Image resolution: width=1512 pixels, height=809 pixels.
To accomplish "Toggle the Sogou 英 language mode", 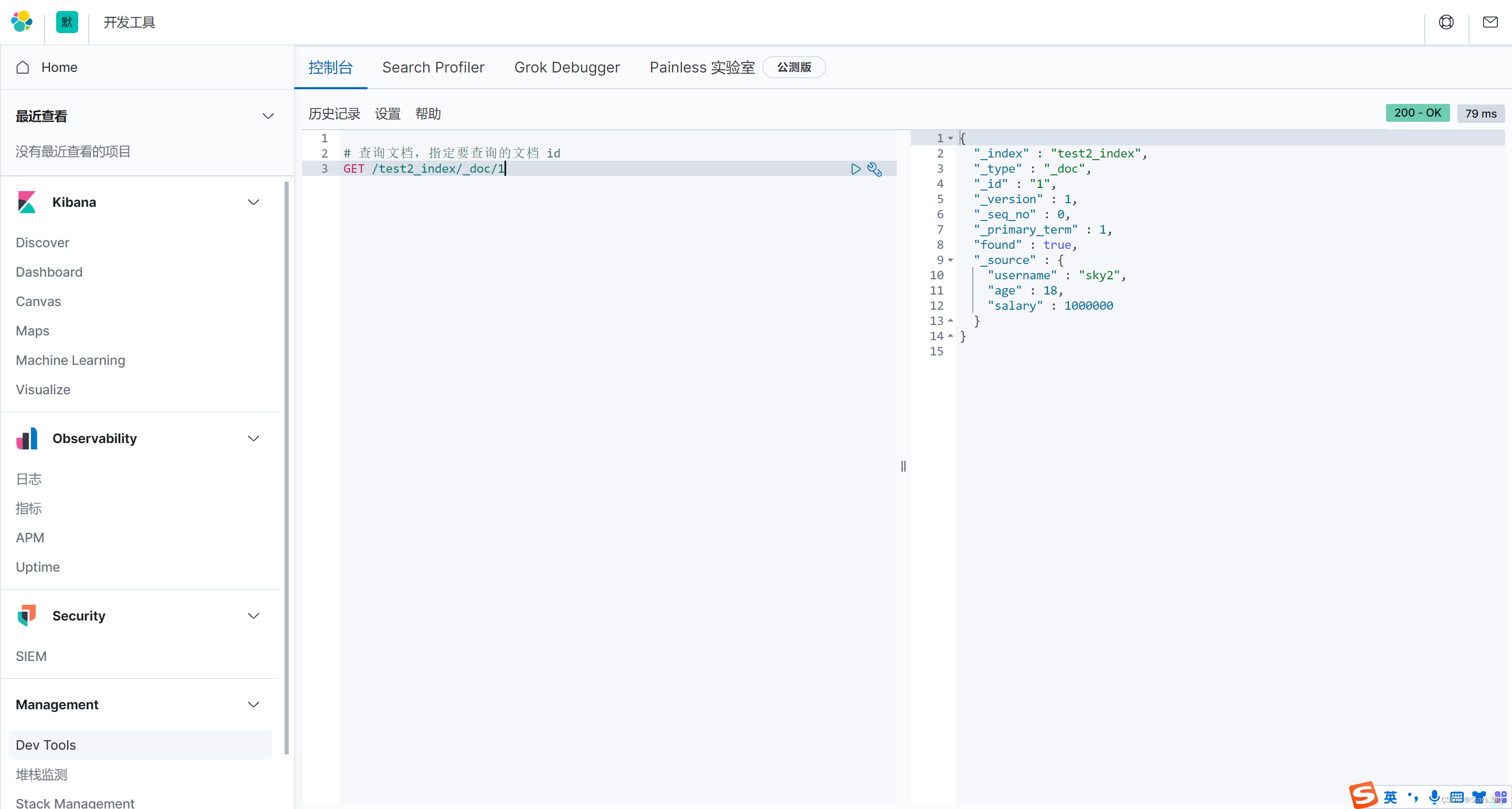I will pos(1390,797).
